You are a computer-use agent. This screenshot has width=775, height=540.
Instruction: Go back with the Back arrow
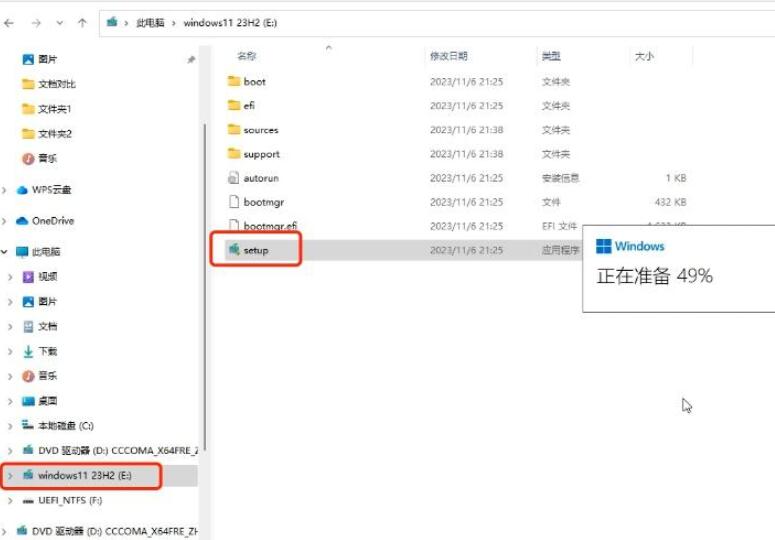(9, 23)
